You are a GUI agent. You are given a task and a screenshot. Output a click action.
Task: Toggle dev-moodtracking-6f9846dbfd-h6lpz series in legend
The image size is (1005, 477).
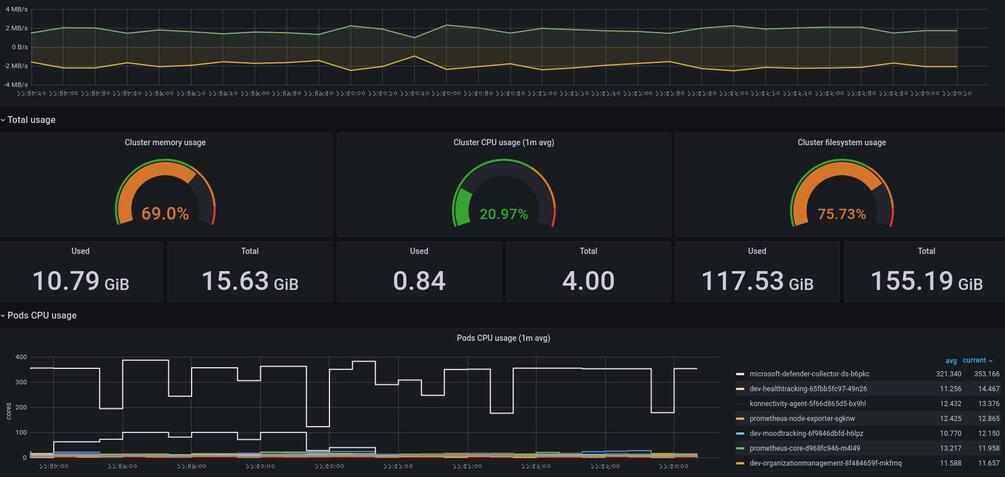[808, 433]
